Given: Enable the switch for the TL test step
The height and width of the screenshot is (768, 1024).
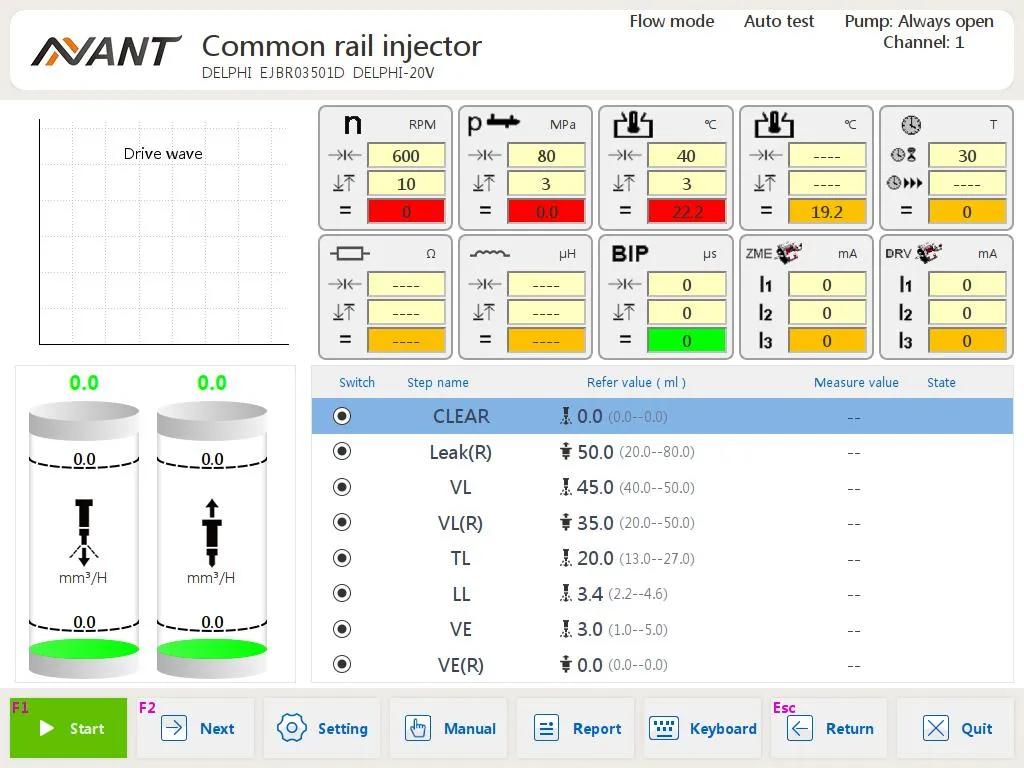Looking at the screenshot, I should pyautogui.click(x=341, y=558).
